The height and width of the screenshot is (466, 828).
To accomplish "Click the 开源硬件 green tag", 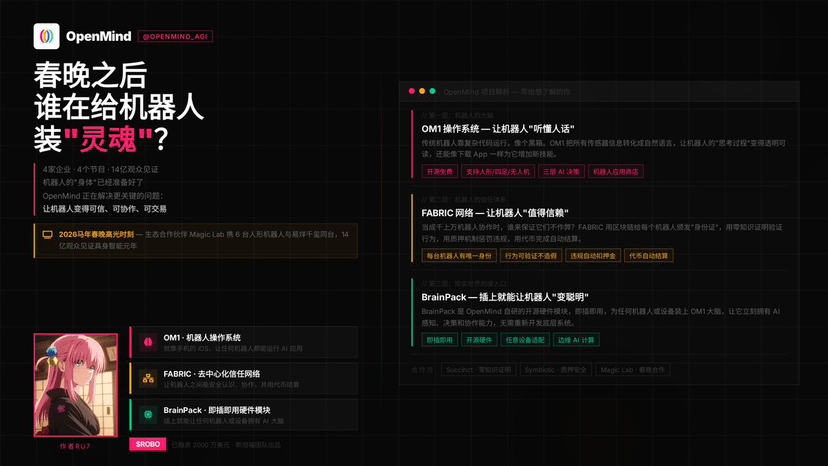I will (x=479, y=340).
